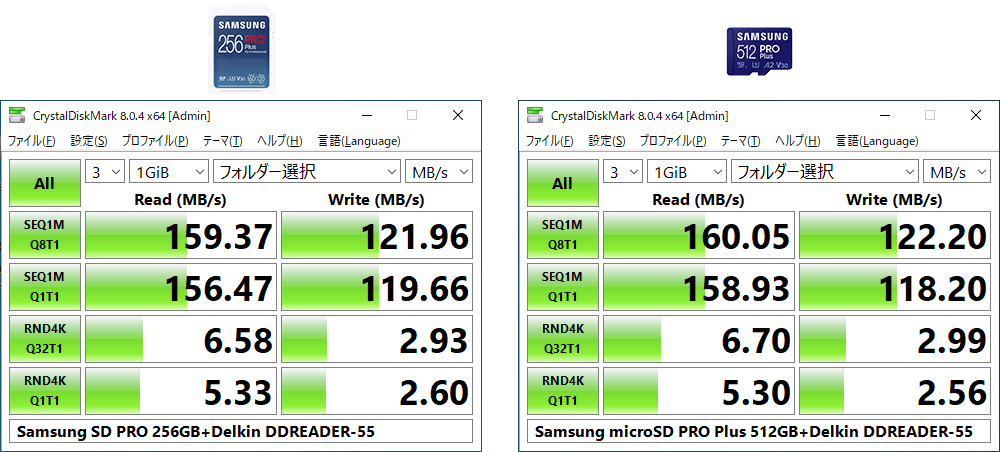This screenshot has height=452, width=1000.
Task: Maximize the left CrystalDiskMark window
Action: [x=412, y=115]
